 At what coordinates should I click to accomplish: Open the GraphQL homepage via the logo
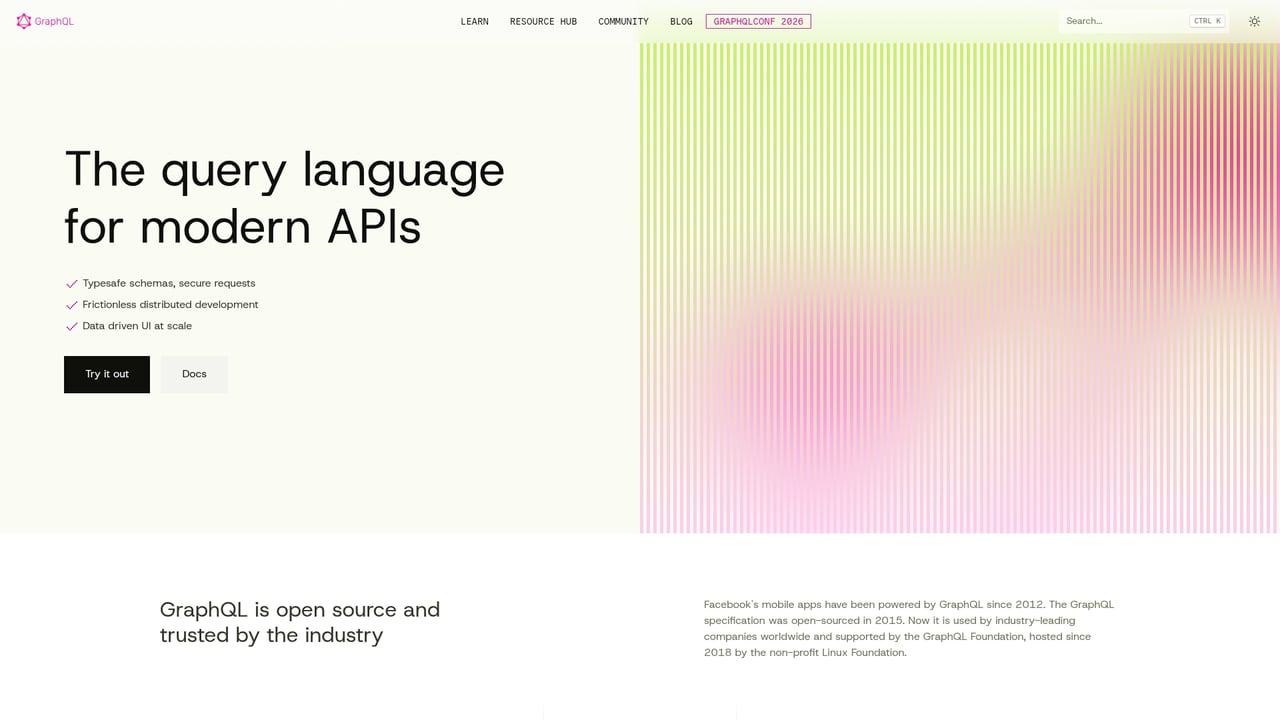(44, 21)
